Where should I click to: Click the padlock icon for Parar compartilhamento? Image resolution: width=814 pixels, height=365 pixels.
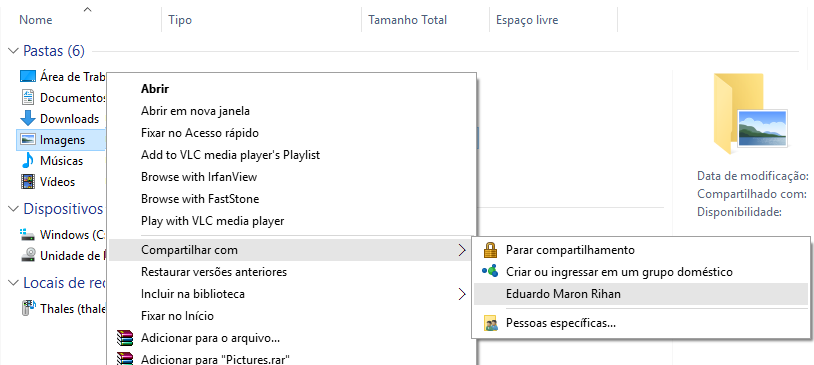point(490,250)
